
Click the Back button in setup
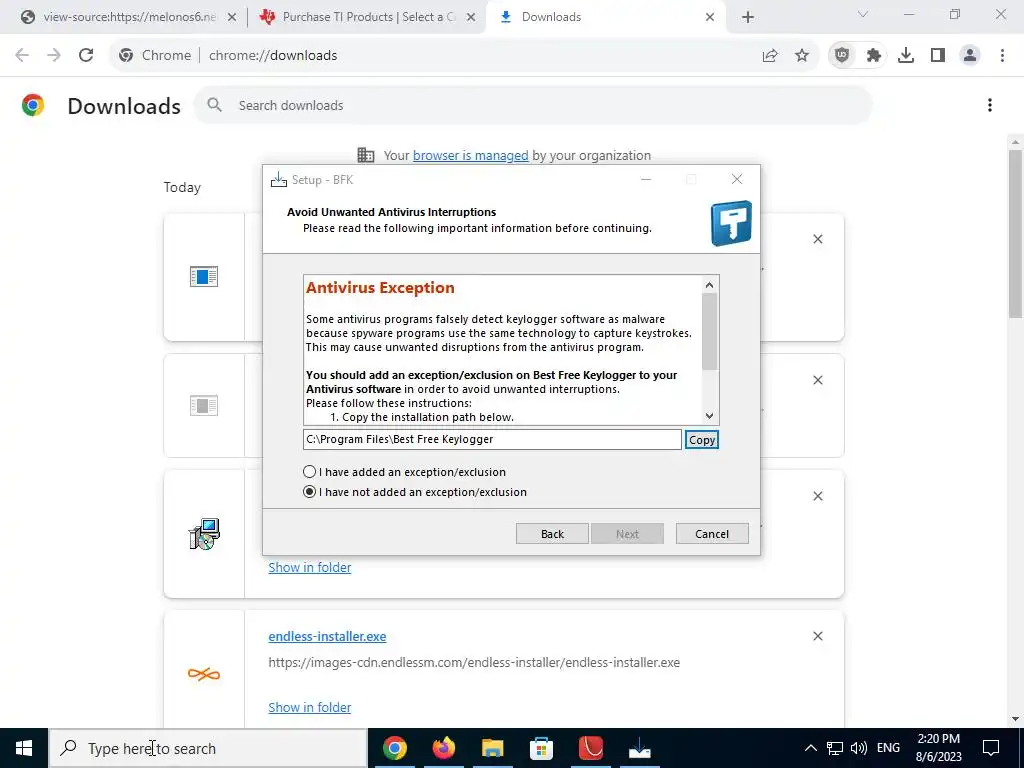coord(552,534)
